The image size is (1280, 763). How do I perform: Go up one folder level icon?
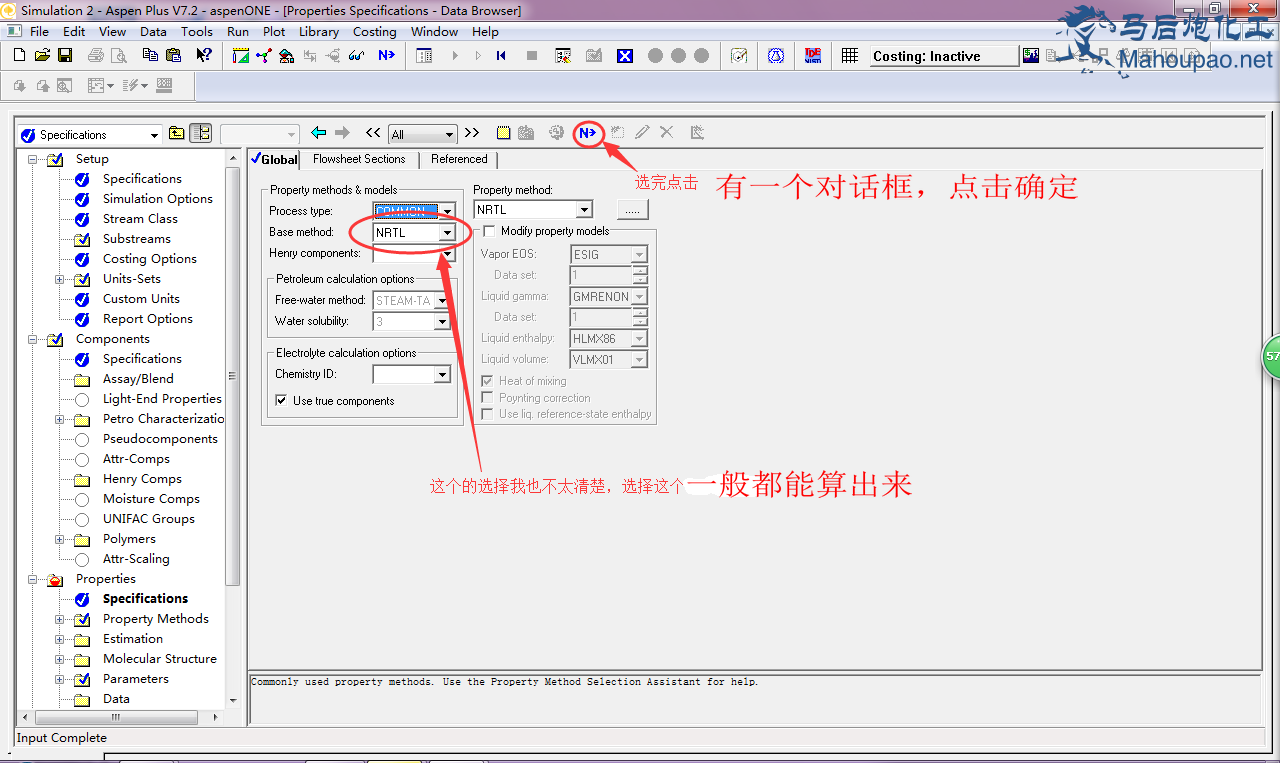coord(176,133)
